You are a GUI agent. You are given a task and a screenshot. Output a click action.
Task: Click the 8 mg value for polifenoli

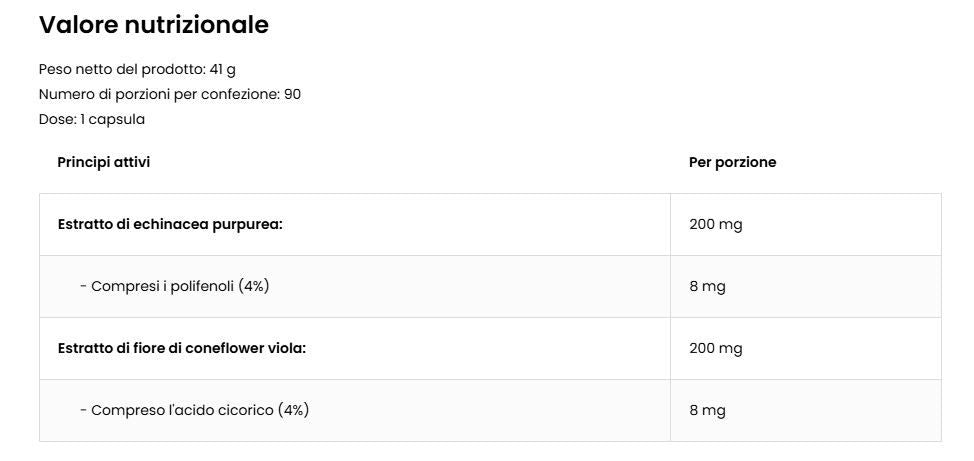(x=707, y=287)
